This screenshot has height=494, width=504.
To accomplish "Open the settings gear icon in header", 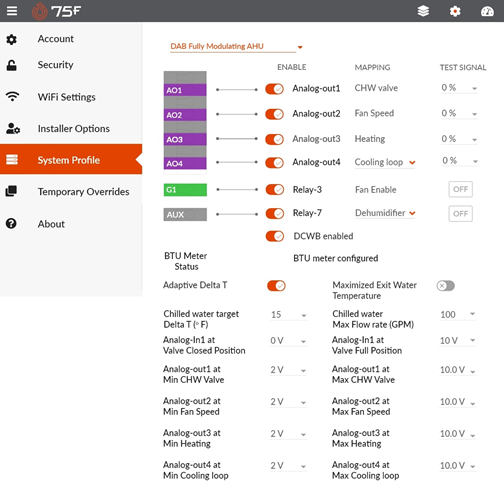I will pyautogui.click(x=455, y=11).
